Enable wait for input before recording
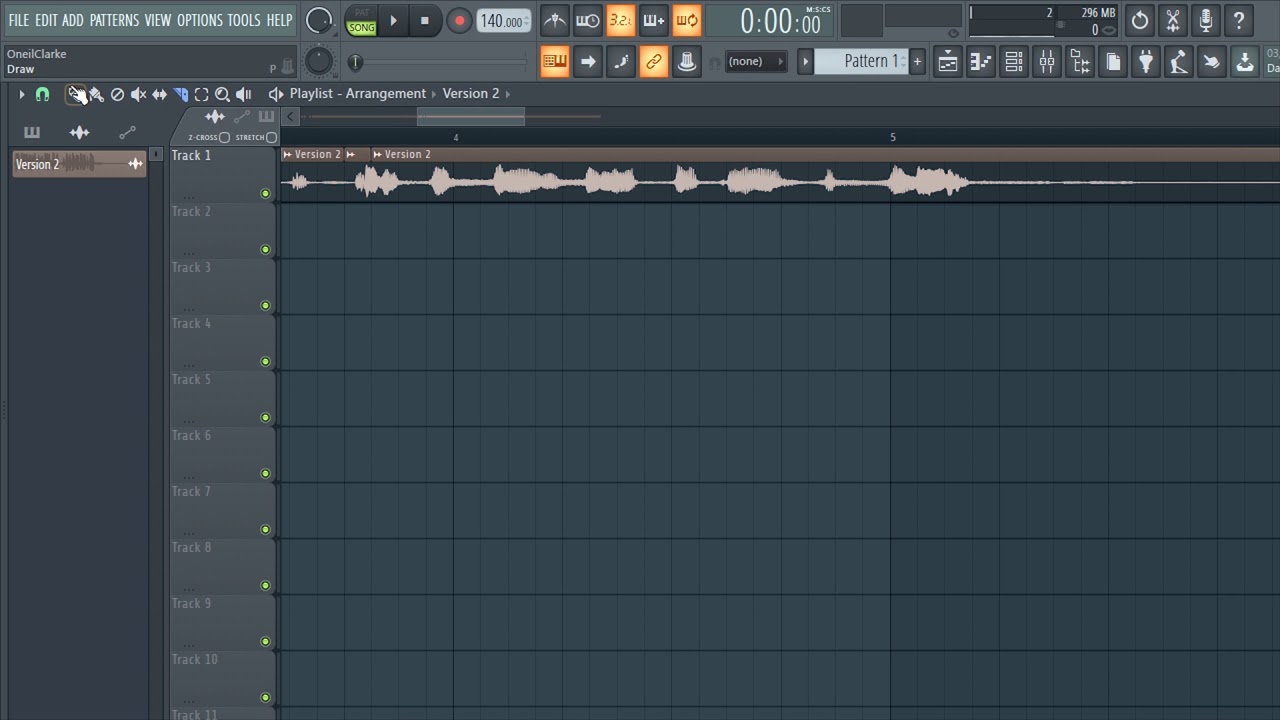 point(588,20)
